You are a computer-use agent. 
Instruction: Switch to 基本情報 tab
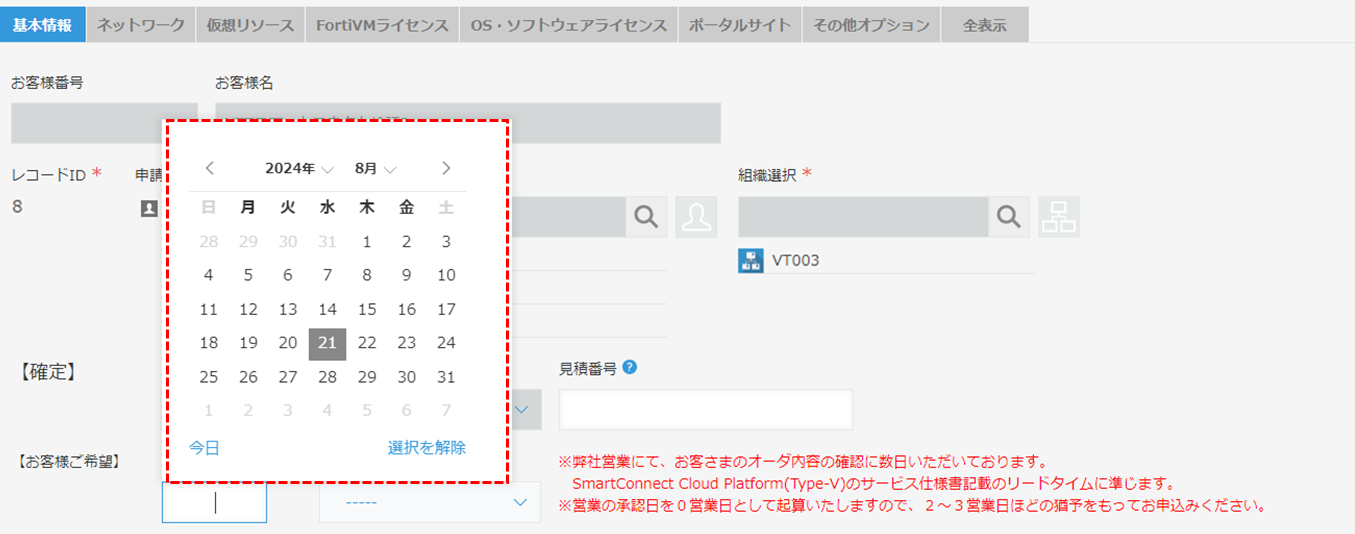(x=43, y=25)
